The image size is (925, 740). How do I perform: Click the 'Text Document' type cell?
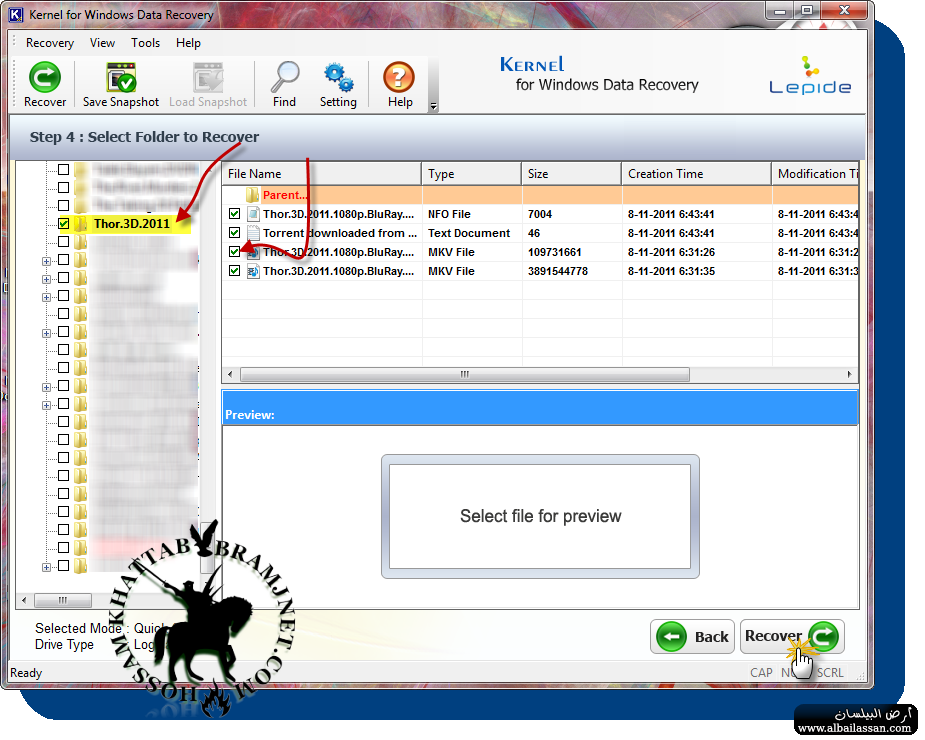pos(469,233)
